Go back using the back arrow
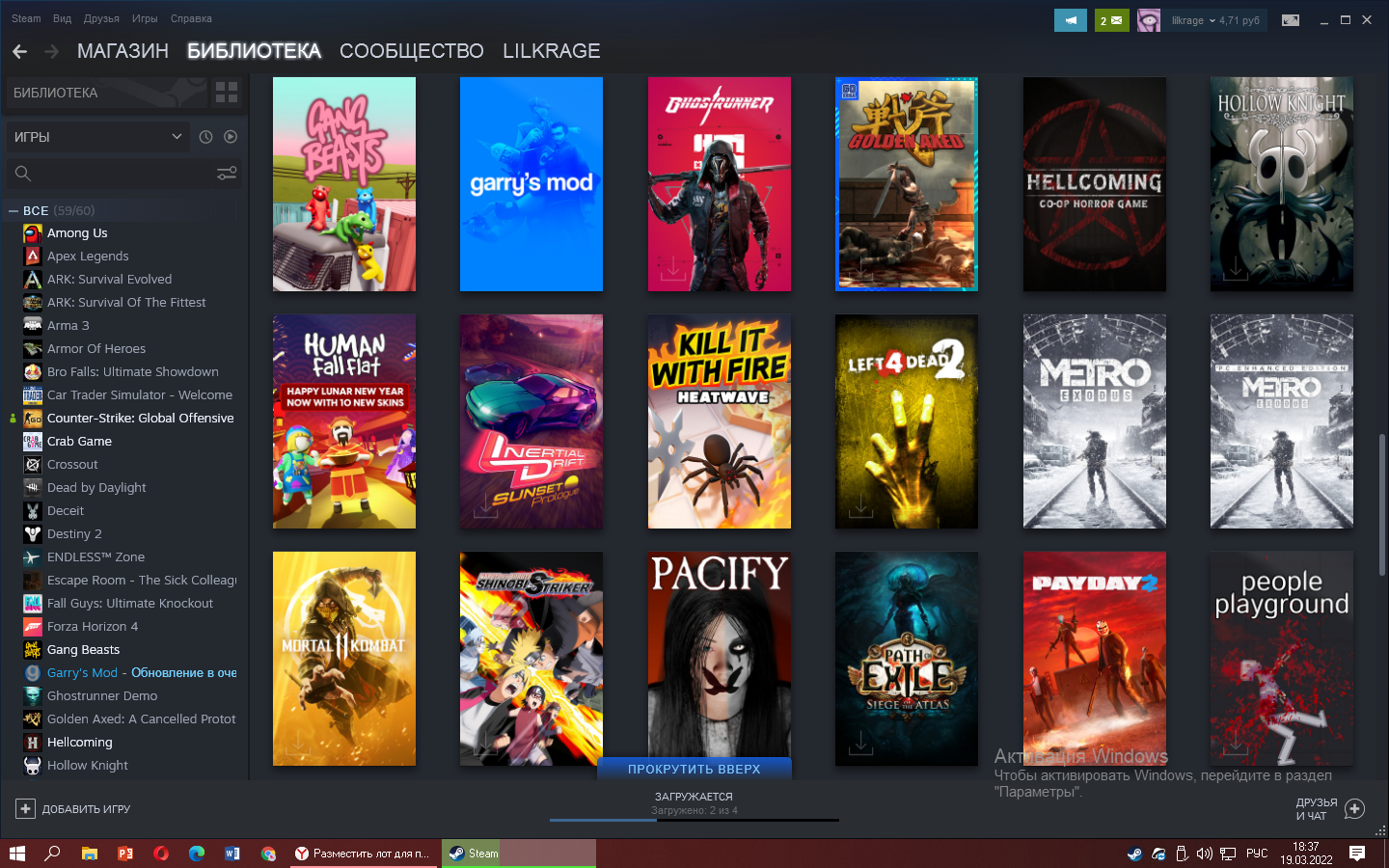Image resolution: width=1389 pixels, height=868 pixels. (x=20, y=51)
